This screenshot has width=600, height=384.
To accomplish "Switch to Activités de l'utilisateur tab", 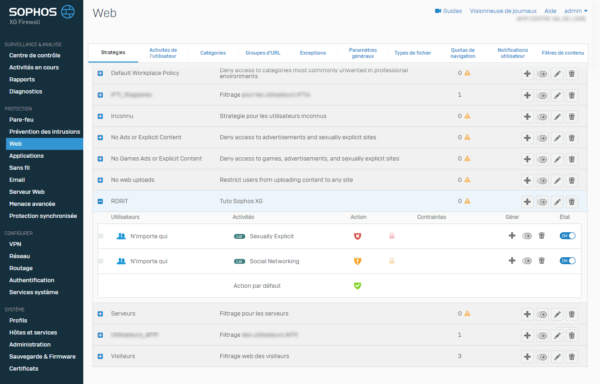I will [x=163, y=53].
